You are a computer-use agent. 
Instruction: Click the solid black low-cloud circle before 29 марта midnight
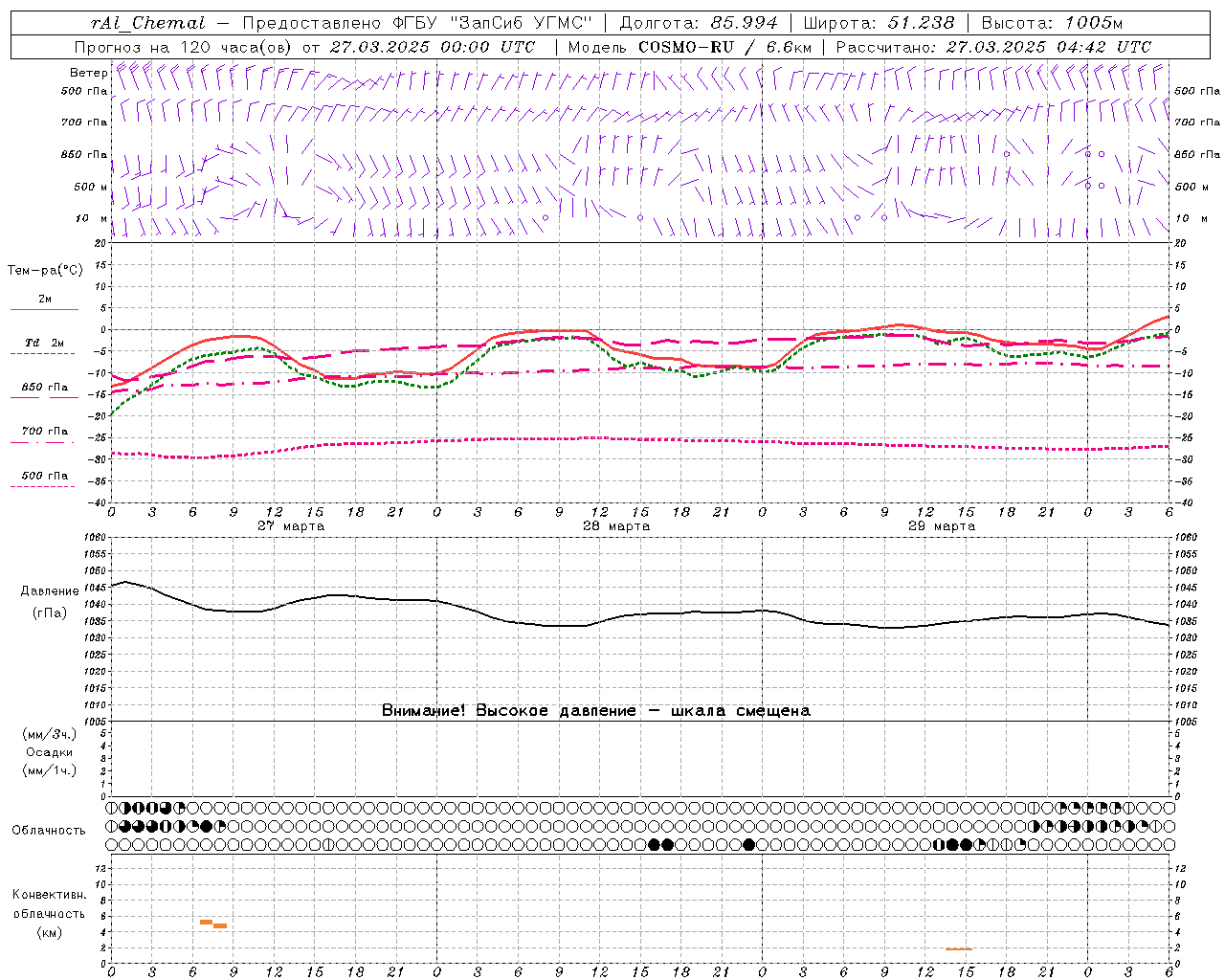pyautogui.click(x=748, y=844)
